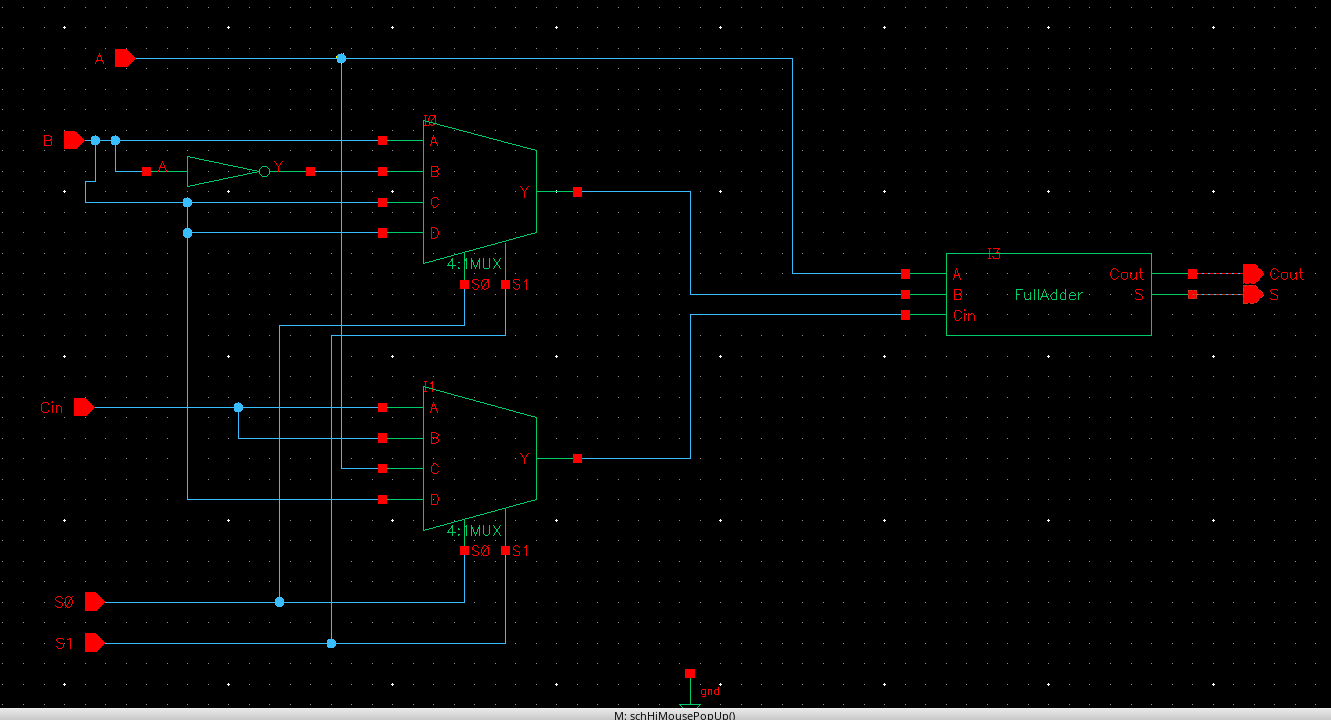Viewport: 1331px width, 720px height.
Task: Select the lower mux S1 terminal
Action: point(505,551)
